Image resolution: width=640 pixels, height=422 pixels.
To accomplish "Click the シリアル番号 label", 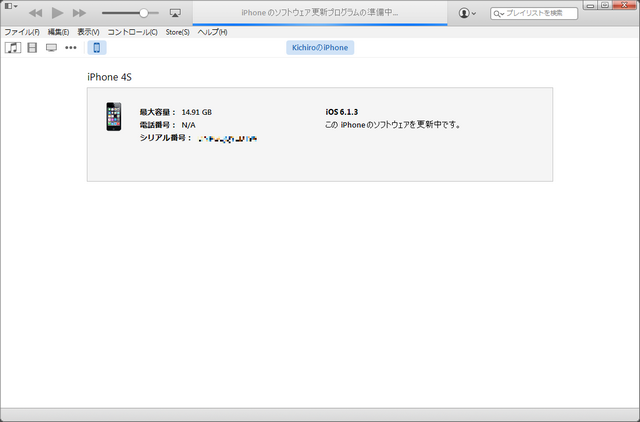I will [165, 138].
